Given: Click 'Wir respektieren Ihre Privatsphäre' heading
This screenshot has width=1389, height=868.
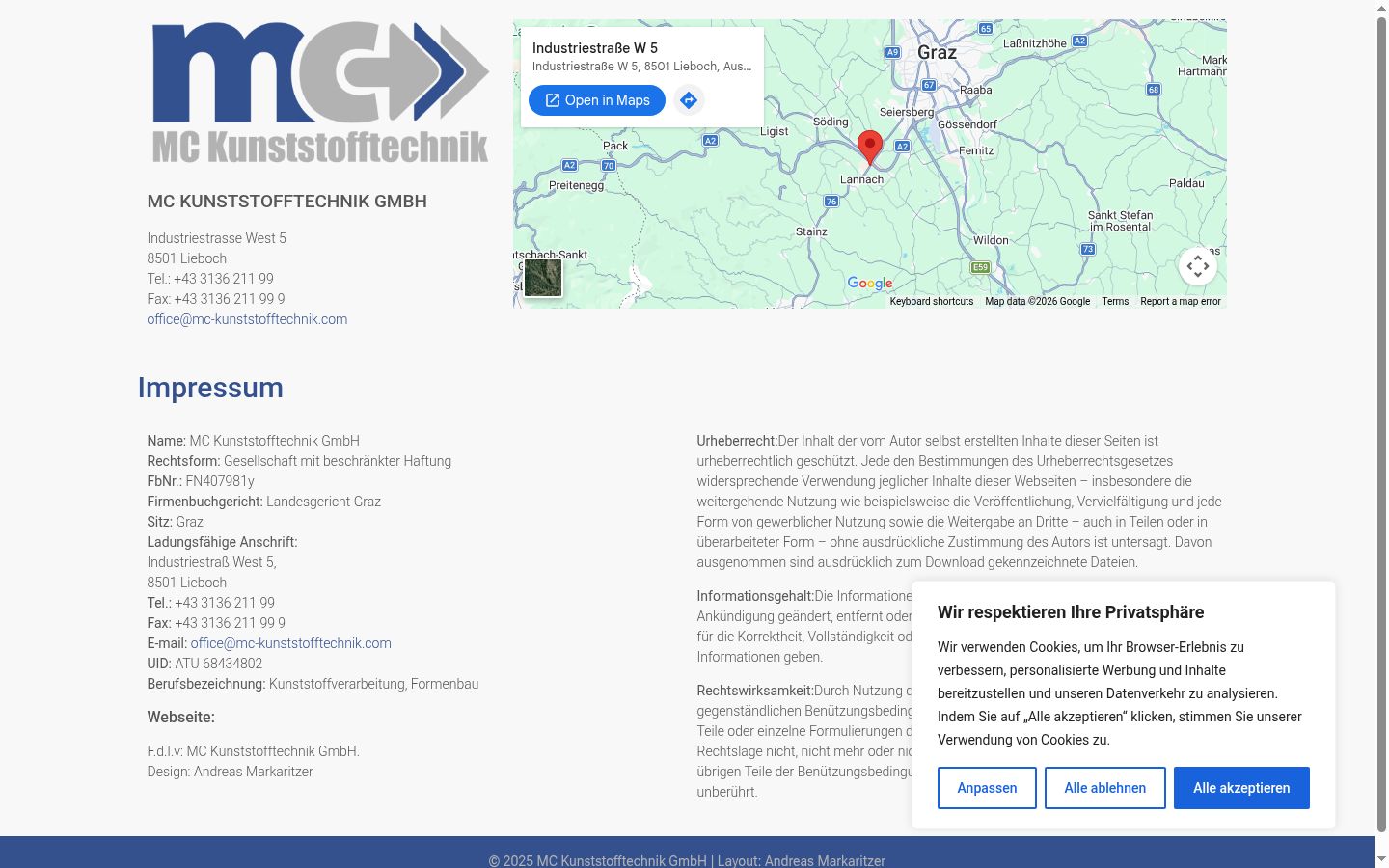Looking at the screenshot, I should coord(1071,612).
